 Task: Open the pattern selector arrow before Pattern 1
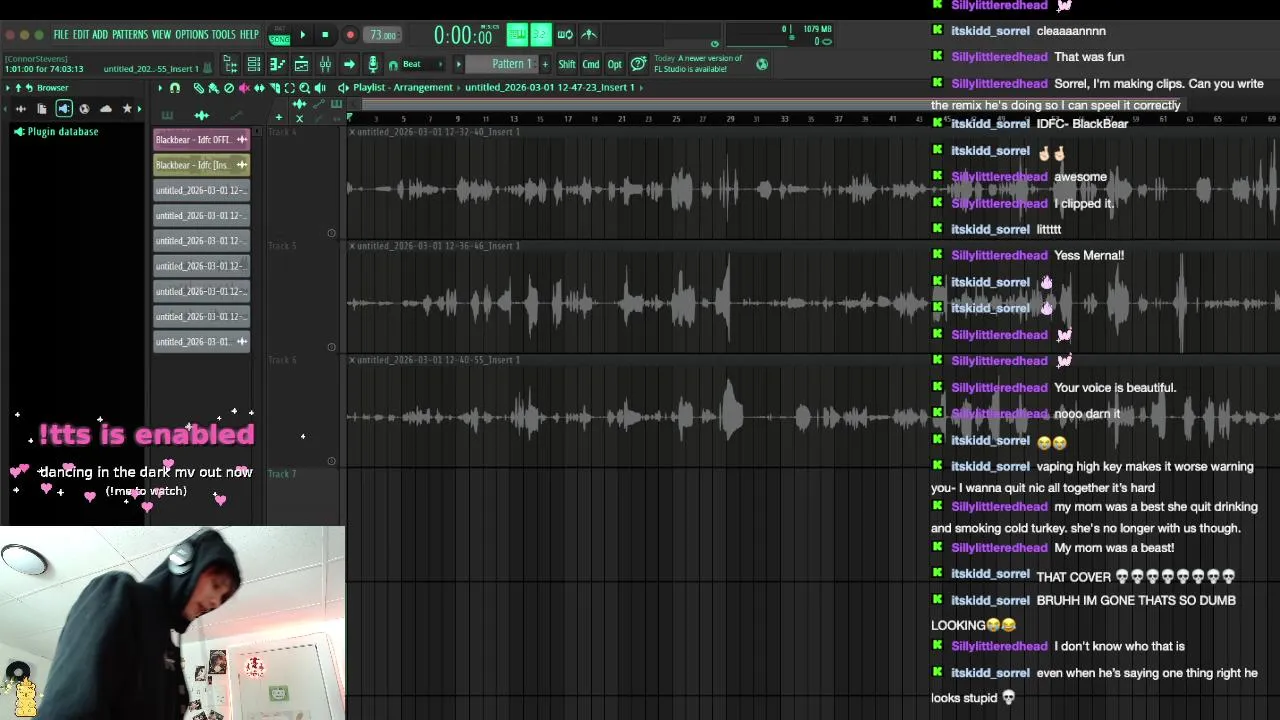458,65
